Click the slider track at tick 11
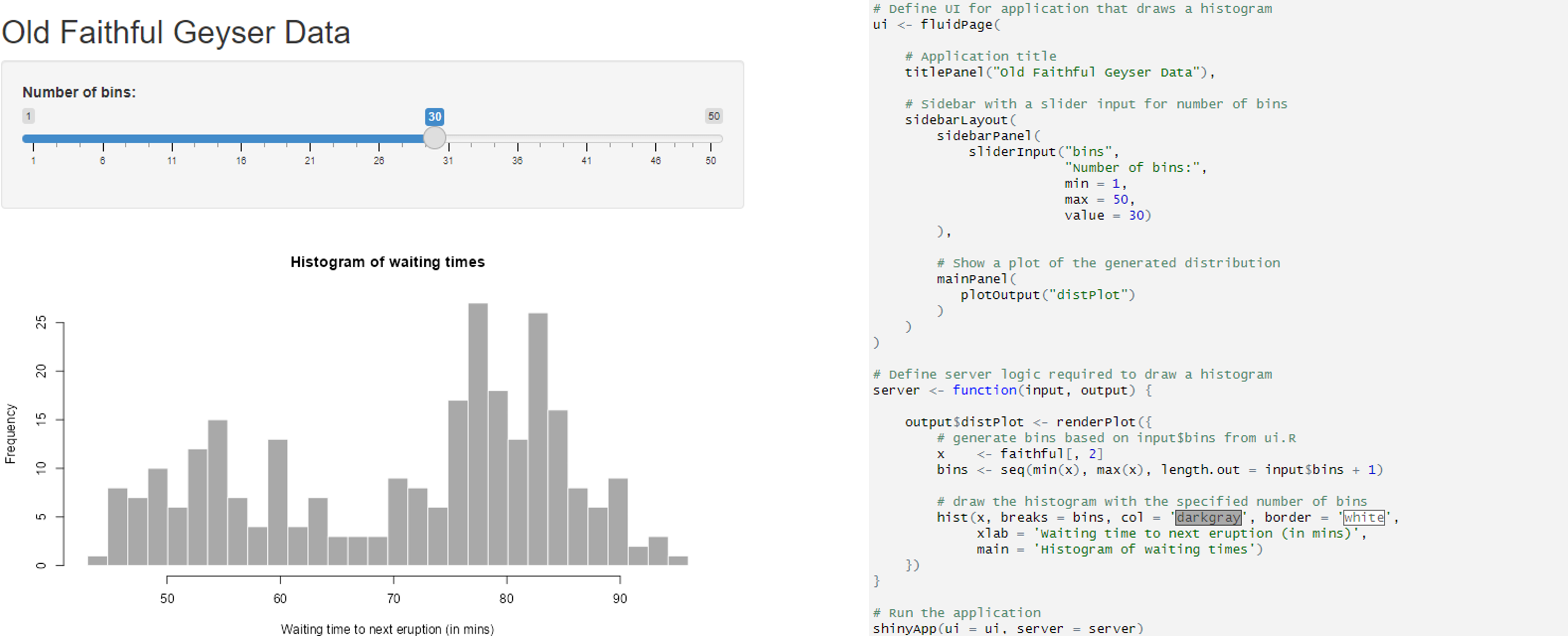Viewport: 1568px width, 636px height. [172, 139]
